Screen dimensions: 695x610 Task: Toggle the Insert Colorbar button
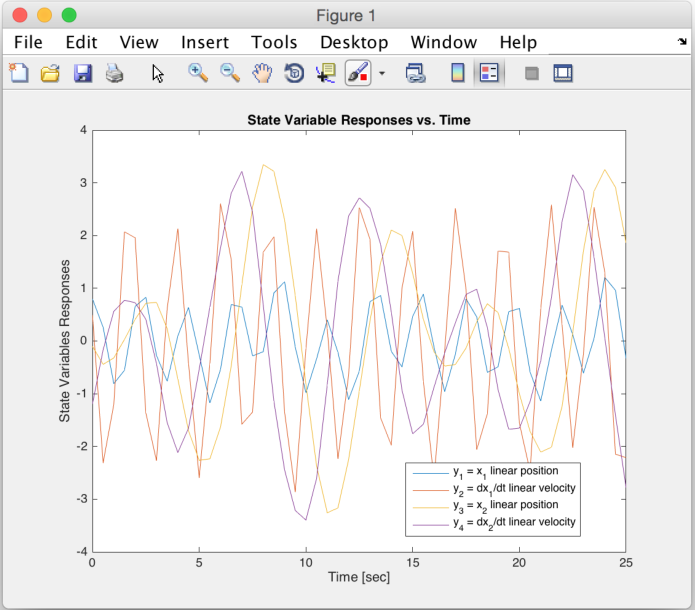[458, 73]
